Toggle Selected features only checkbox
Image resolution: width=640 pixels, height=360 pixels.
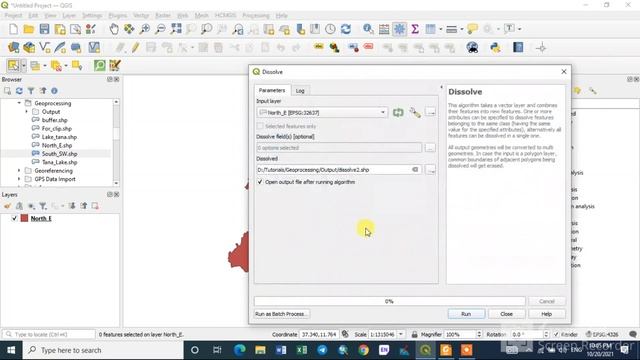coord(260,126)
